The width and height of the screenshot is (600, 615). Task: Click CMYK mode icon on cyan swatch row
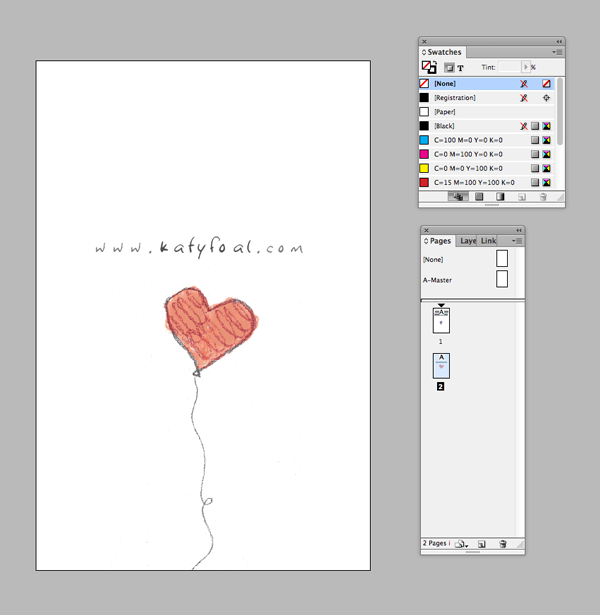[546, 140]
